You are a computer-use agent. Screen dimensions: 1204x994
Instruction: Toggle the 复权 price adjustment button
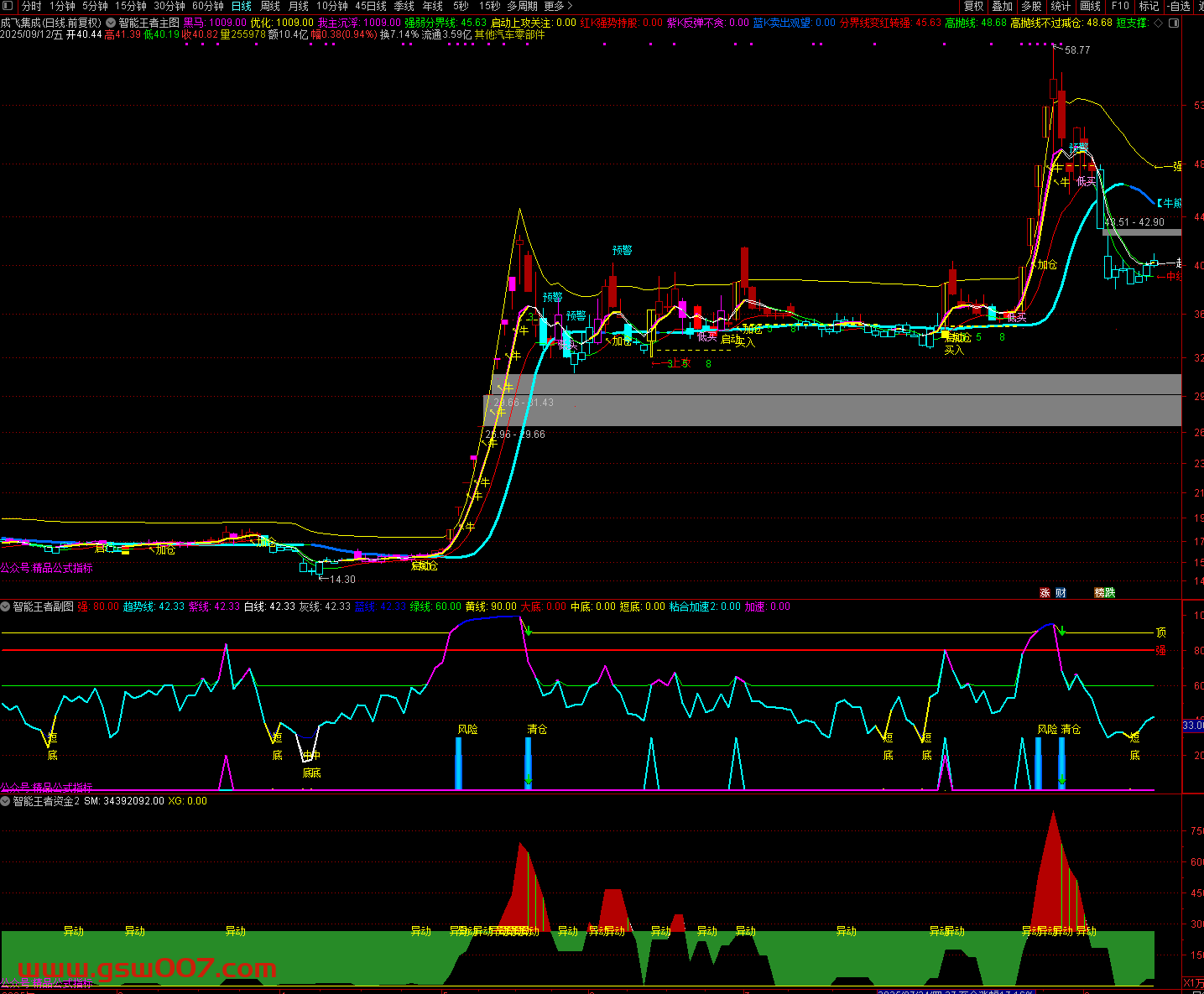tap(973, 6)
